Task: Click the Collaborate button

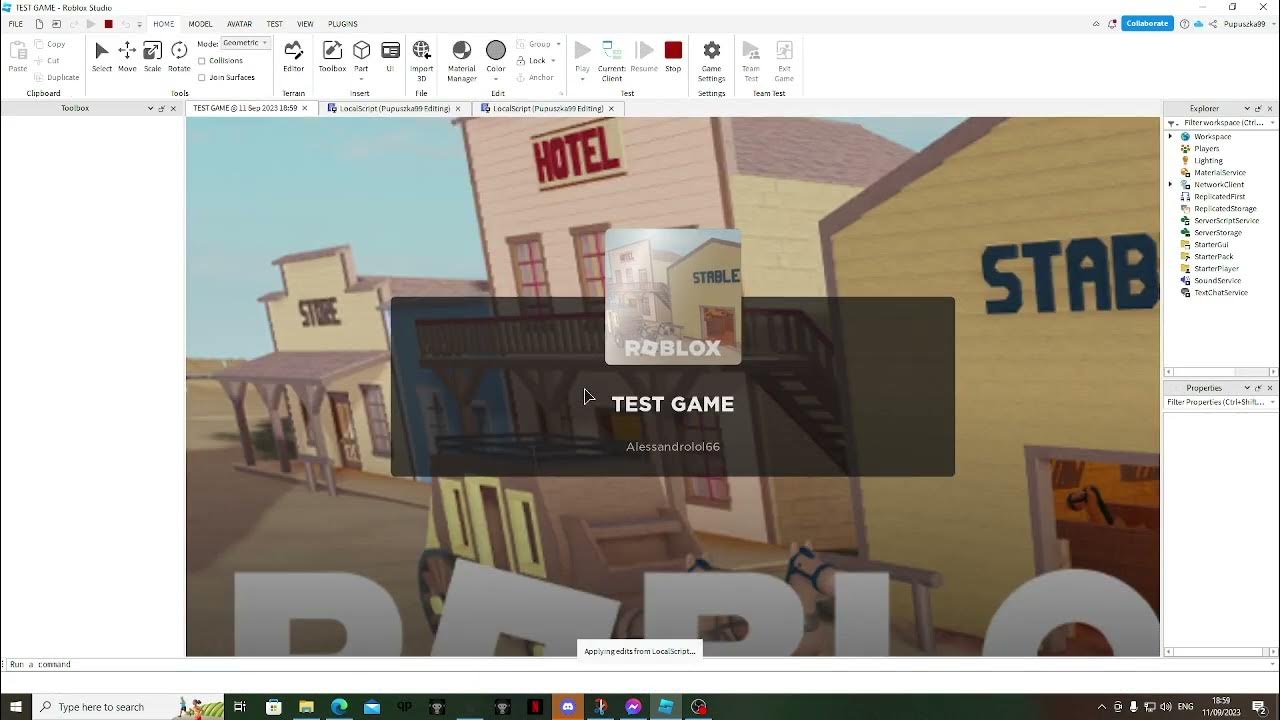Action: coord(1147,23)
